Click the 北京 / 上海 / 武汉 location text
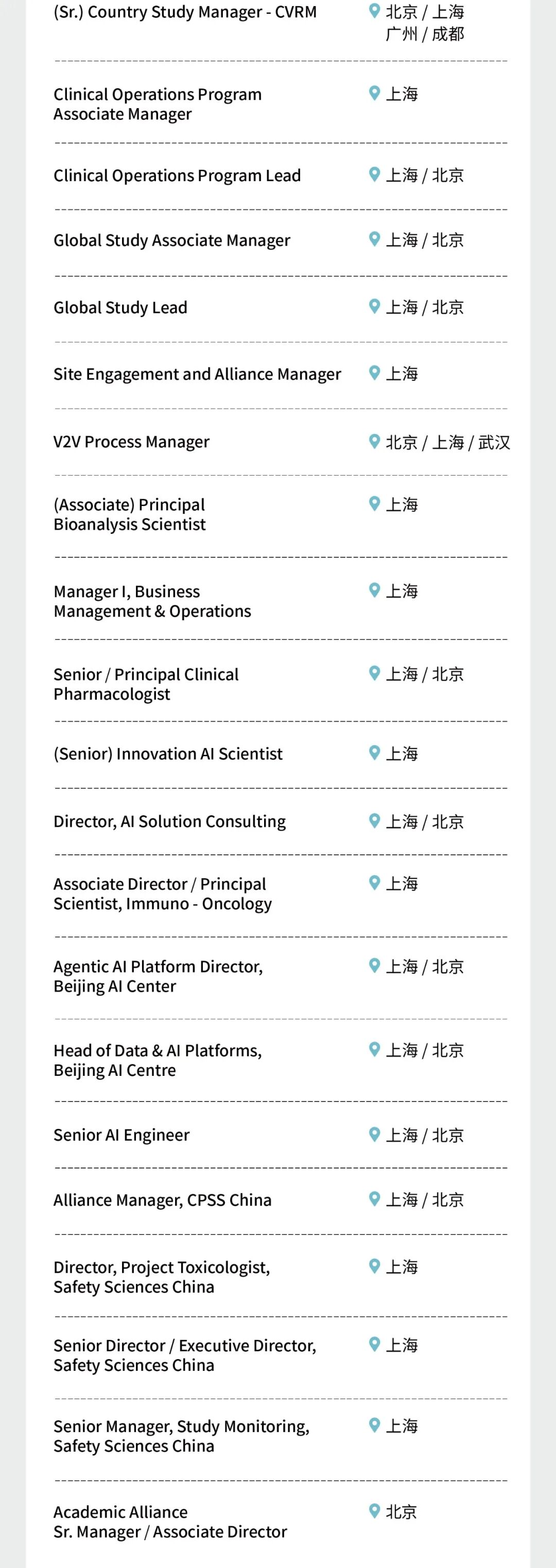Screen dimensions: 556x1568 pos(447,442)
